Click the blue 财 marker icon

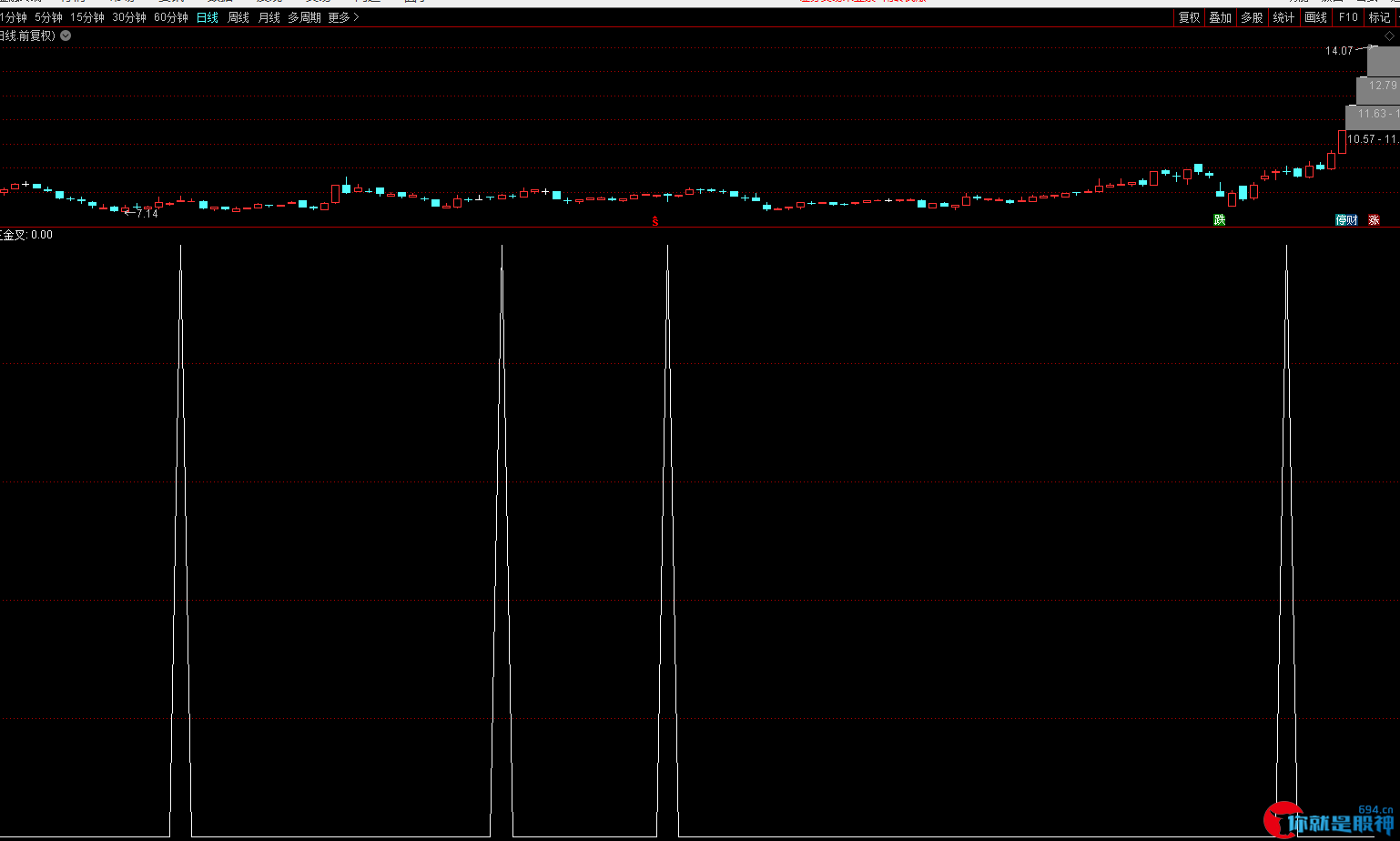point(1352,219)
